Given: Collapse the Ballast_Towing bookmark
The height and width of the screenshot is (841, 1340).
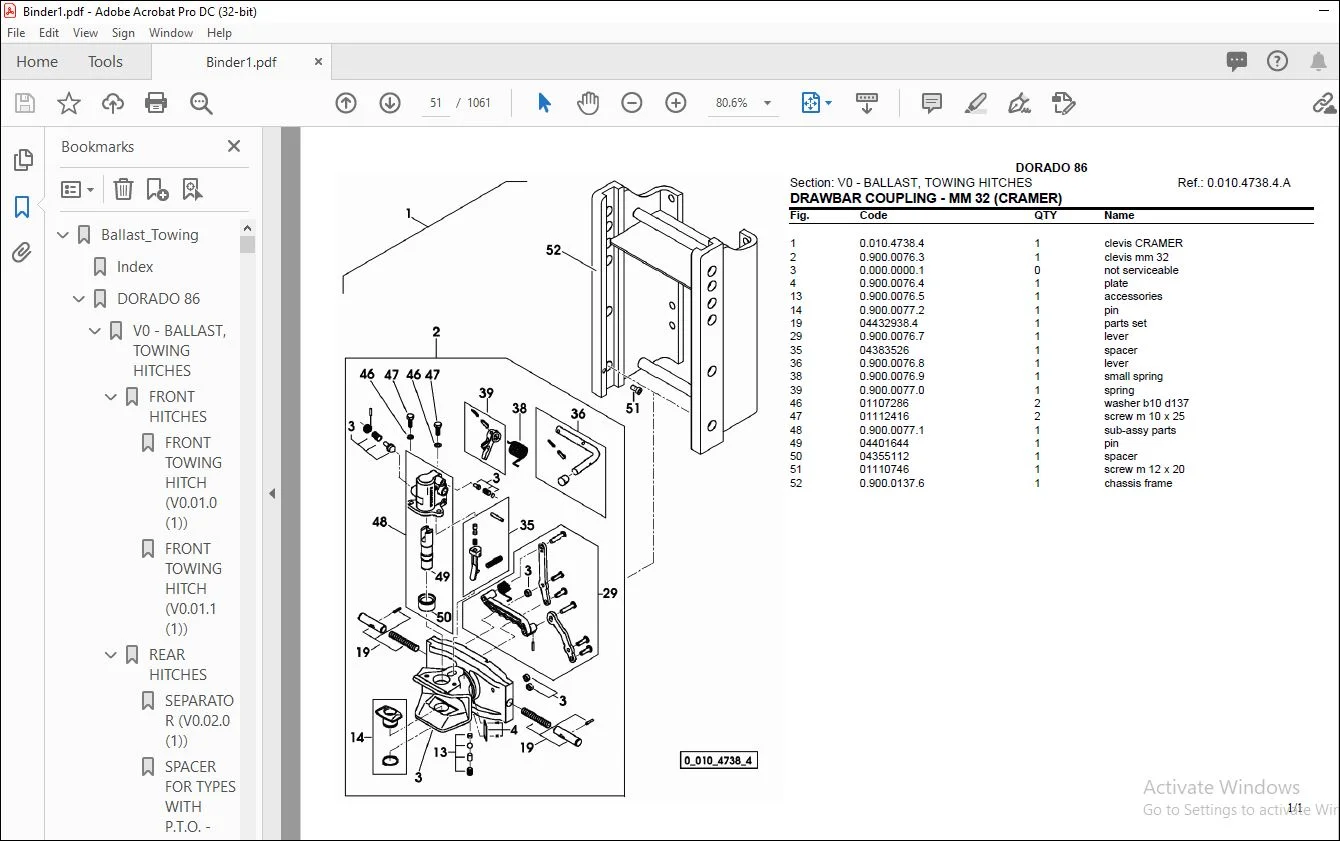Looking at the screenshot, I should pyautogui.click(x=64, y=235).
